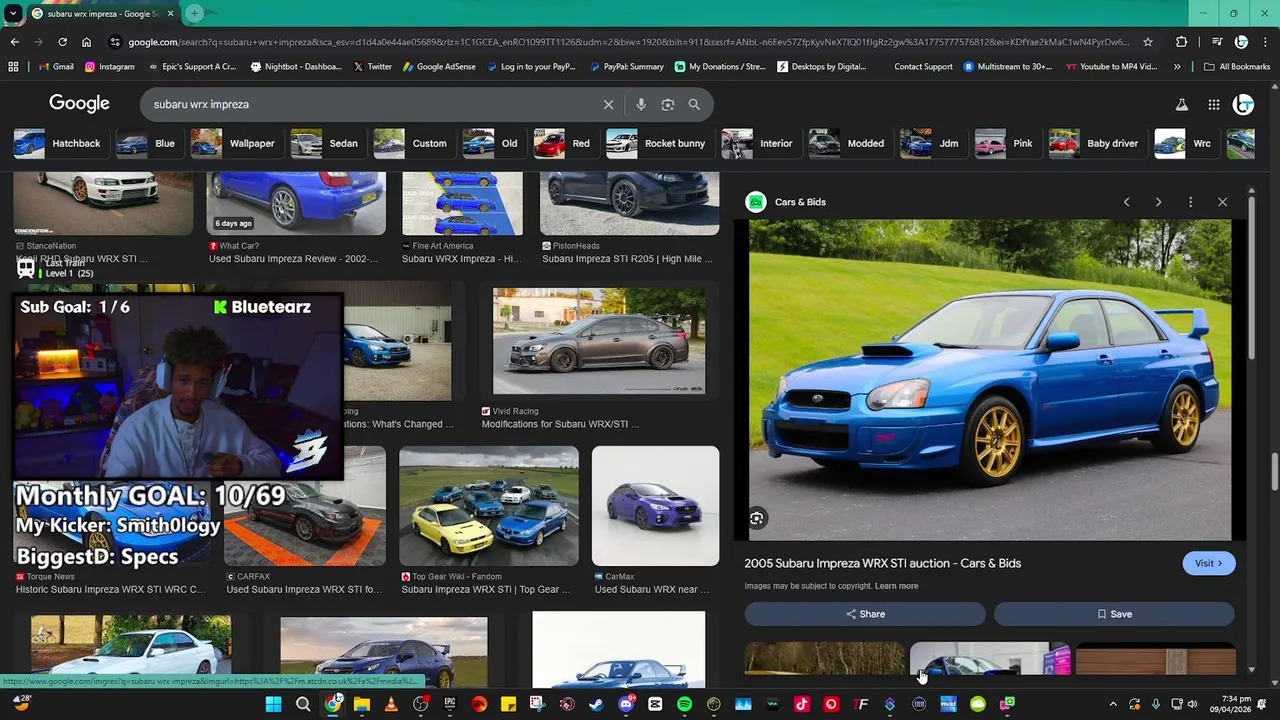Screen dimensions: 1280x720
Task: Open the Twitter bookmark
Action: pos(372,67)
